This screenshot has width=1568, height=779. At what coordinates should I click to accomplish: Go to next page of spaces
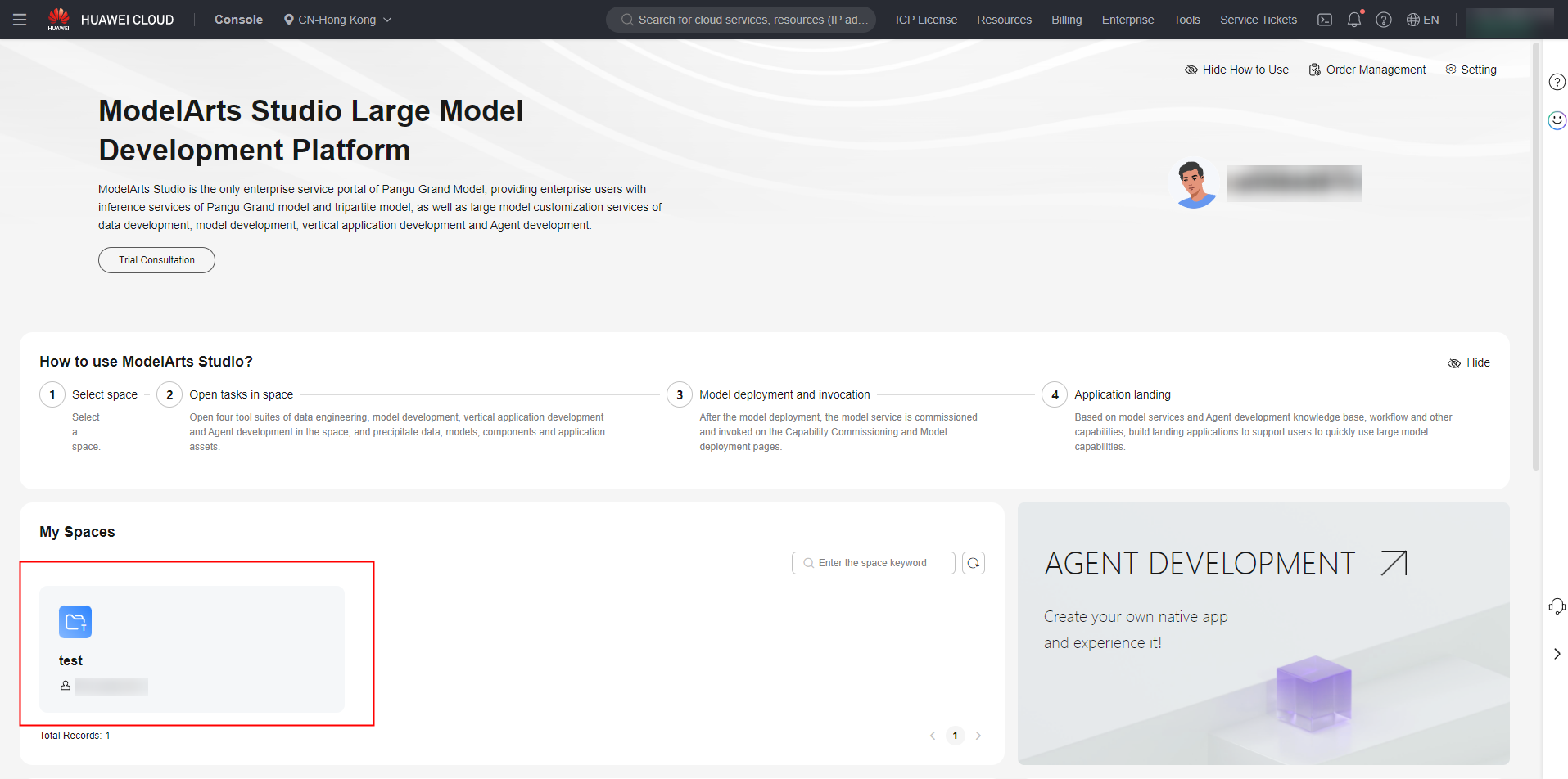point(978,736)
